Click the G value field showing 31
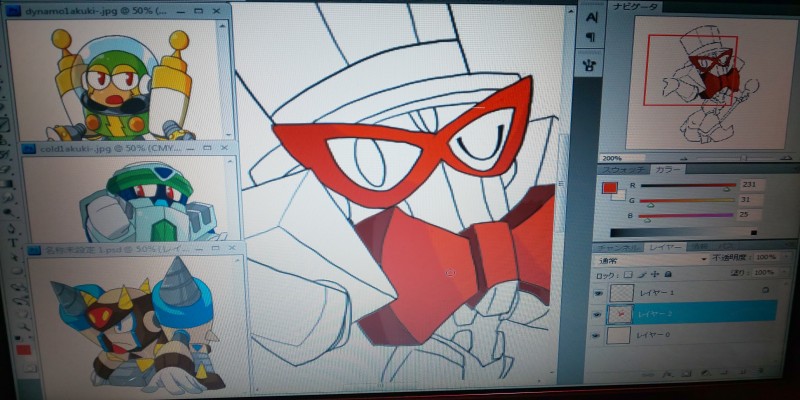 [x=751, y=200]
